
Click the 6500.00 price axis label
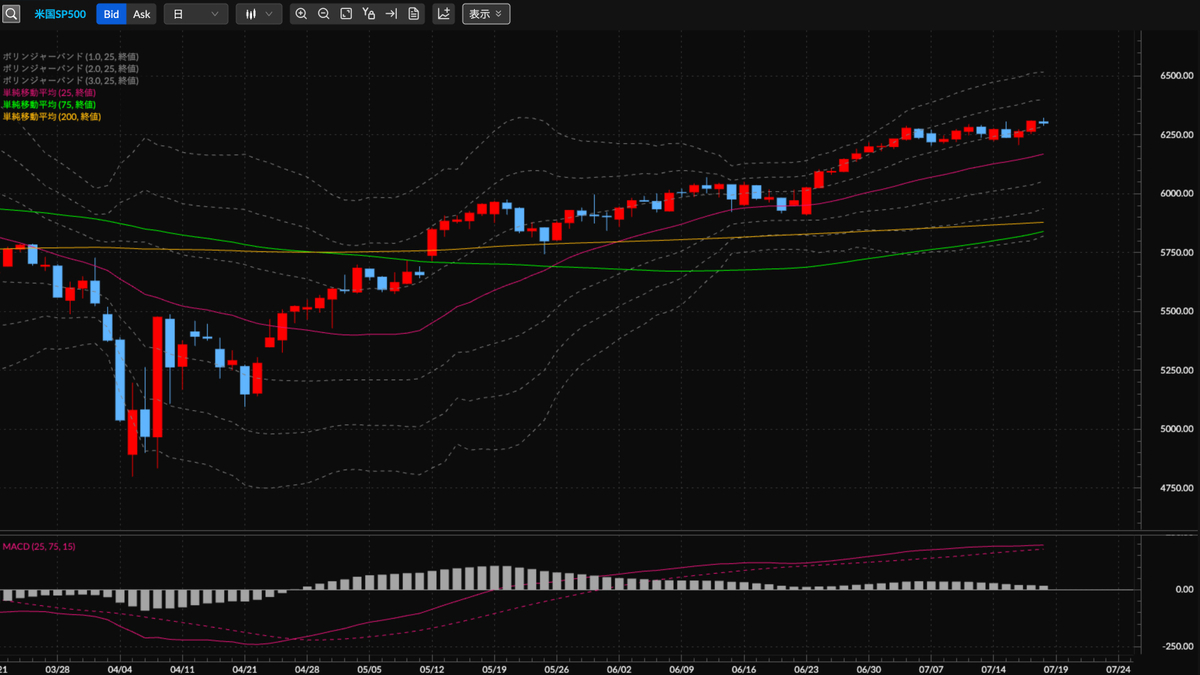click(x=1177, y=75)
